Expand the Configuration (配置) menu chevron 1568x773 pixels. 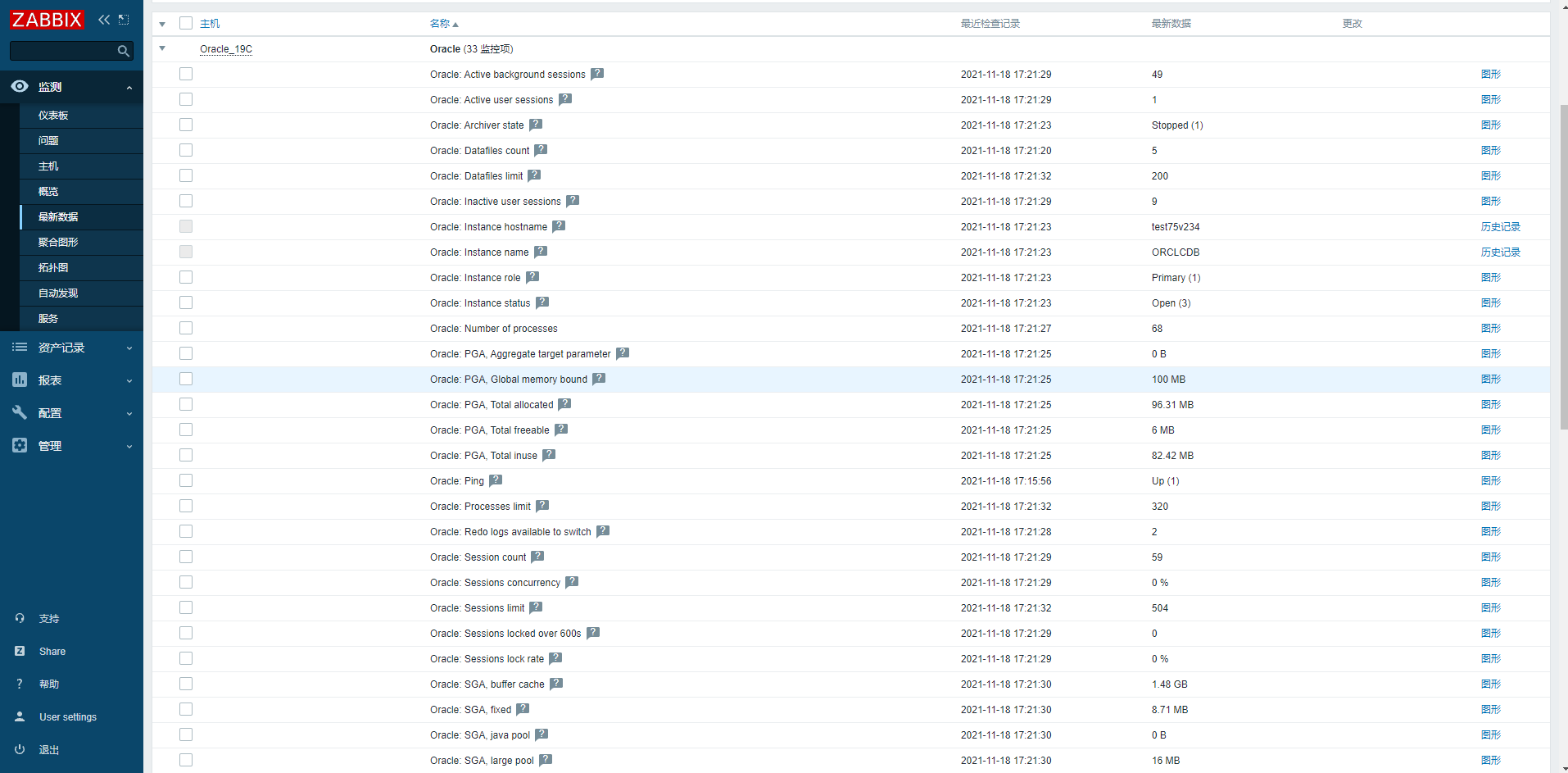coord(129,414)
